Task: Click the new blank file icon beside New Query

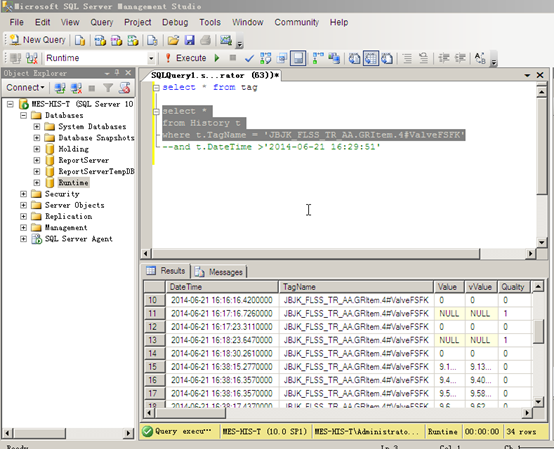Action: pos(80,40)
